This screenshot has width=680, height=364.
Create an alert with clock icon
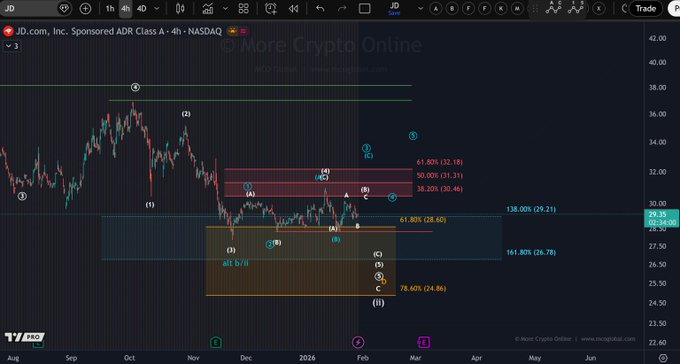271,8
